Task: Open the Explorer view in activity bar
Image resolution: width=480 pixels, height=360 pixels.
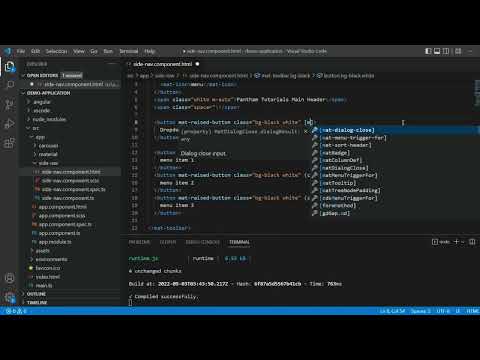Action: (10, 67)
